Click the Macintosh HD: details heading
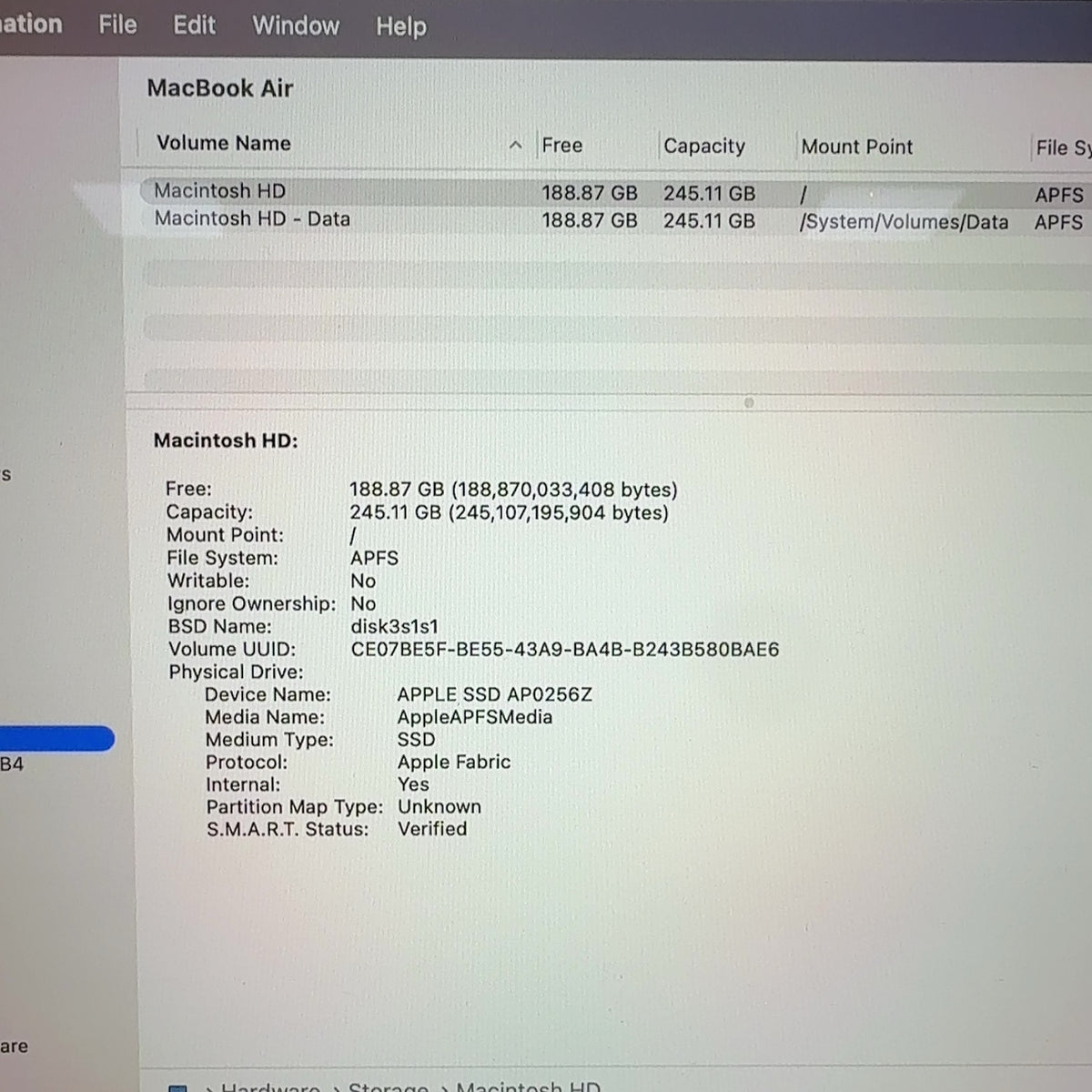The height and width of the screenshot is (1092, 1092). [x=226, y=440]
